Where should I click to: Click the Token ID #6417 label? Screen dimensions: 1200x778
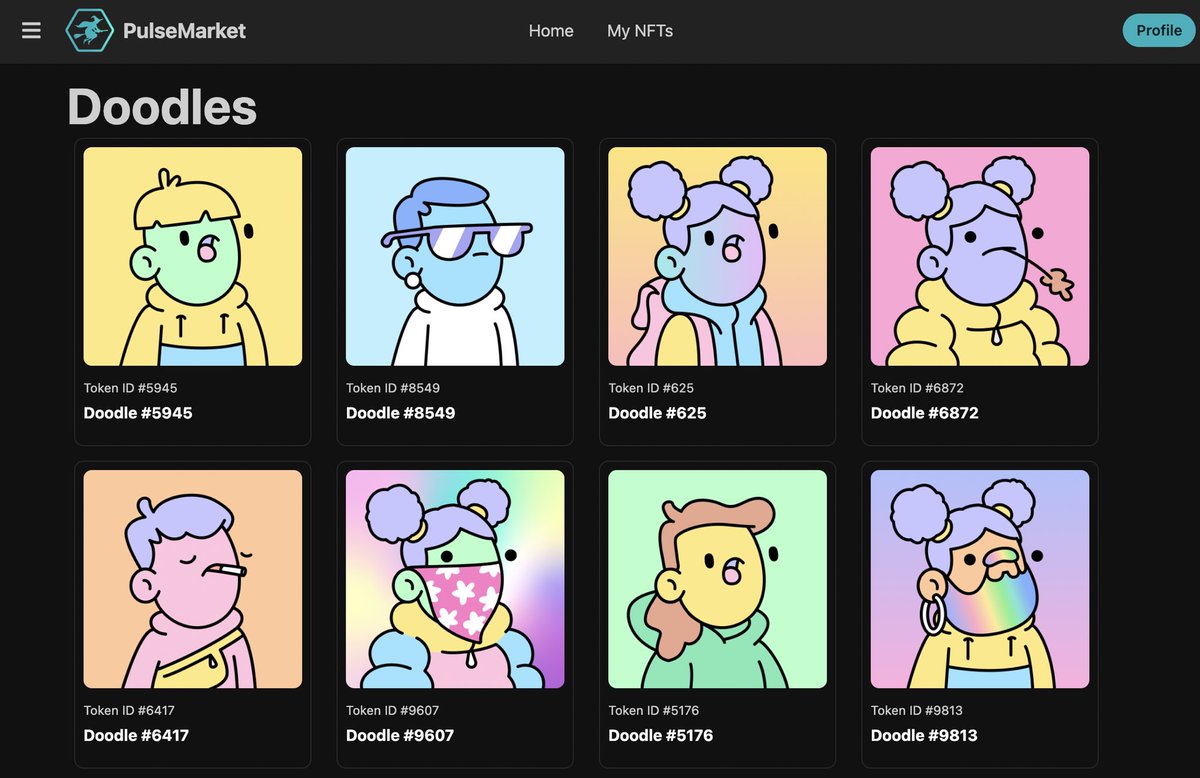(130, 711)
